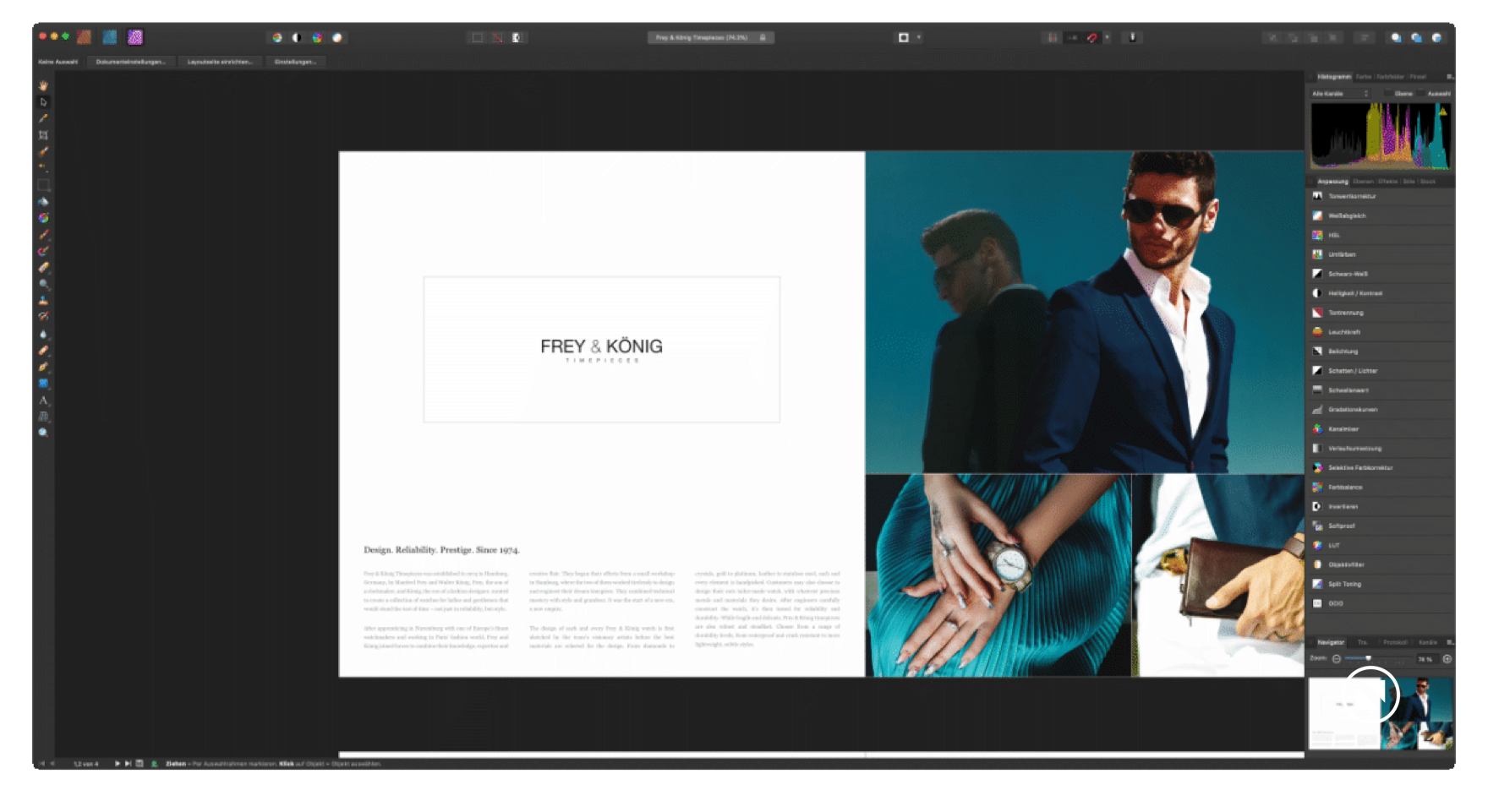Click the Navigator zoom slider
This screenshot has height=812, width=1488.
(x=1368, y=659)
